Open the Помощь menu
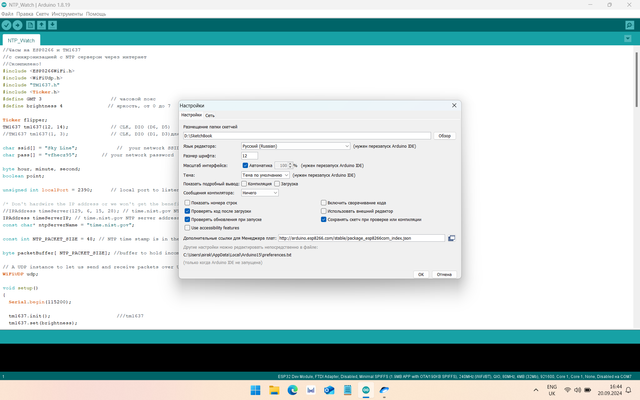Screen dimensions: 640x400 pos(96,14)
